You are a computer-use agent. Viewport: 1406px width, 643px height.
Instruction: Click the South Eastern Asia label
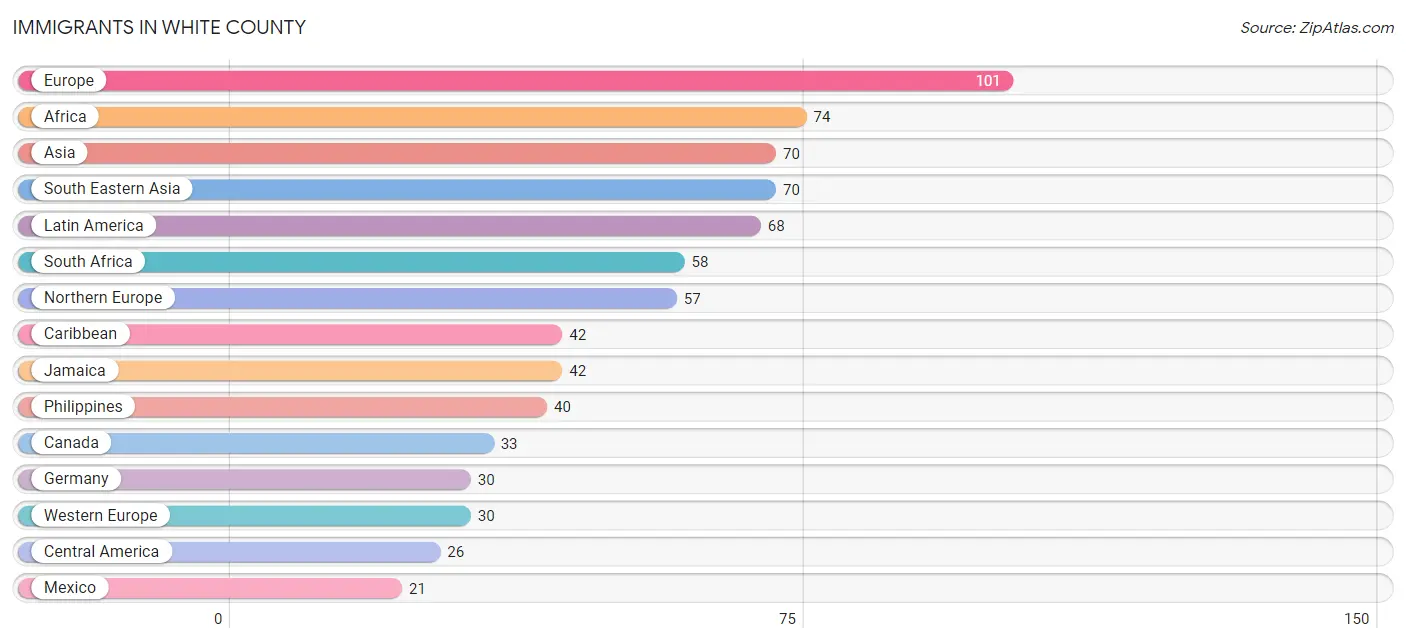(112, 189)
